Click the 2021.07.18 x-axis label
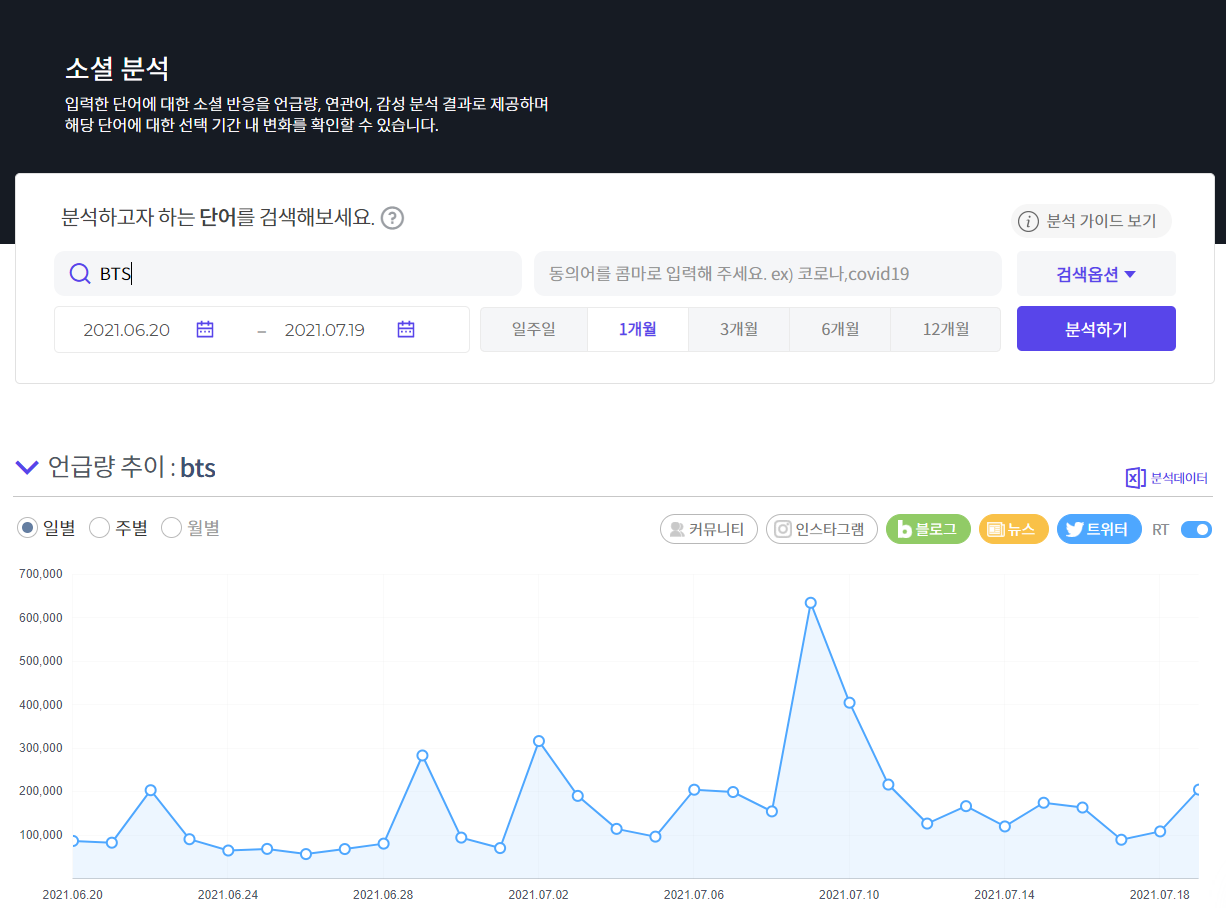The image size is (1226, 908). [x=1160, y=895]
